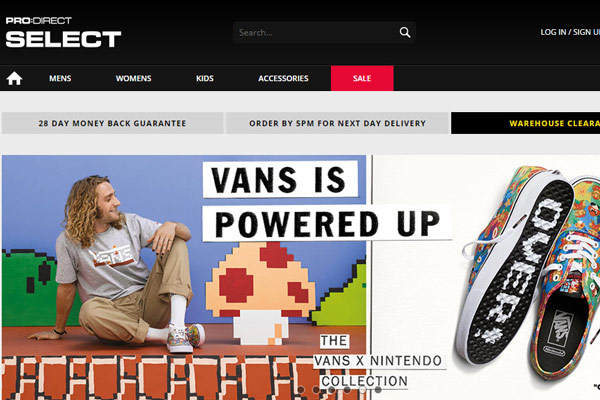Click 28 Day Money Back Guarantee banner

tap(112, 123)
